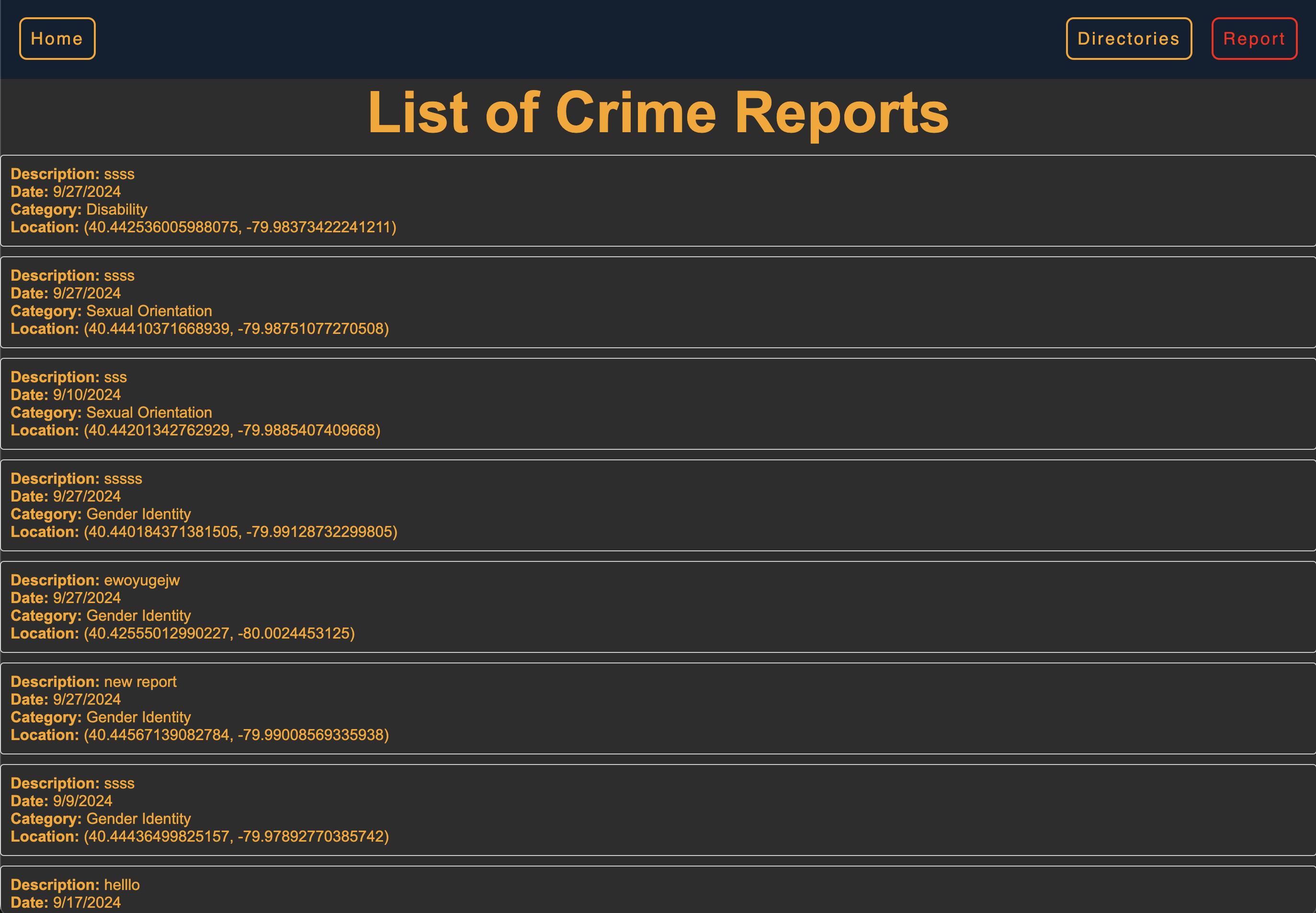
Task: Click location coordinates starting with 40.44436499825157
Action: tap(236, 836)
